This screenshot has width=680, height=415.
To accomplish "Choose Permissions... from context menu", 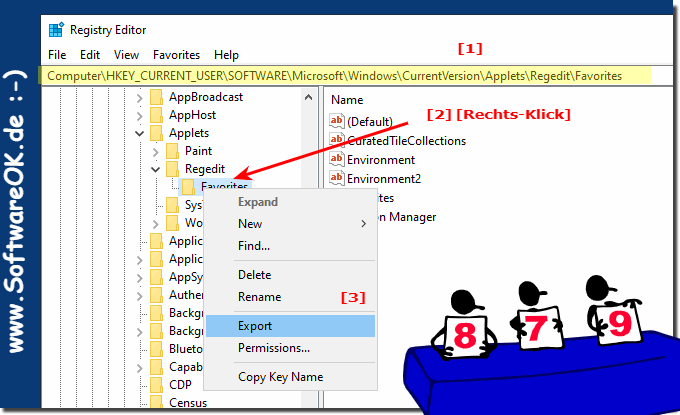I will pyautogui.click(x=290, y=348).
